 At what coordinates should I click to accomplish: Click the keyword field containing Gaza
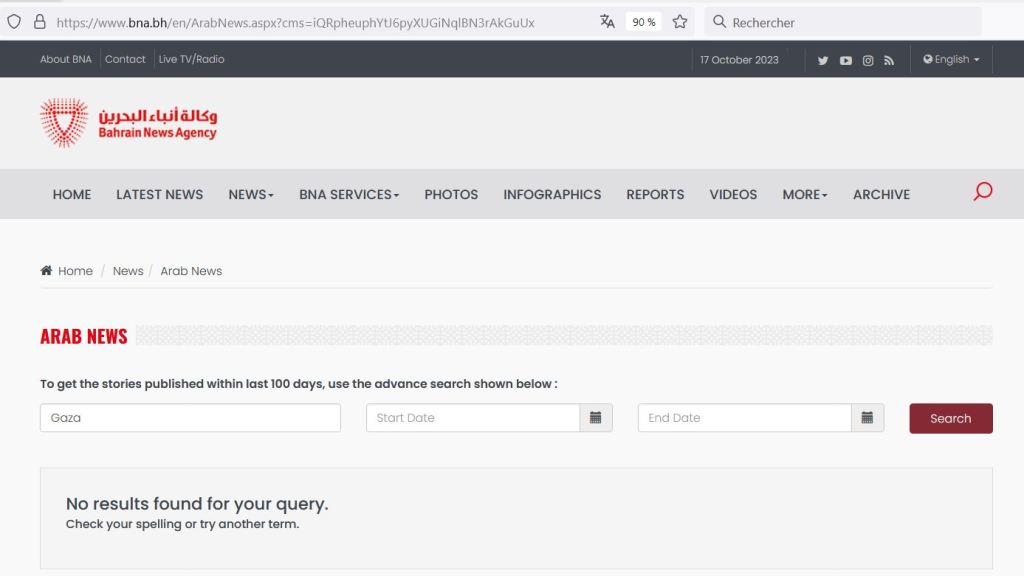190,418
